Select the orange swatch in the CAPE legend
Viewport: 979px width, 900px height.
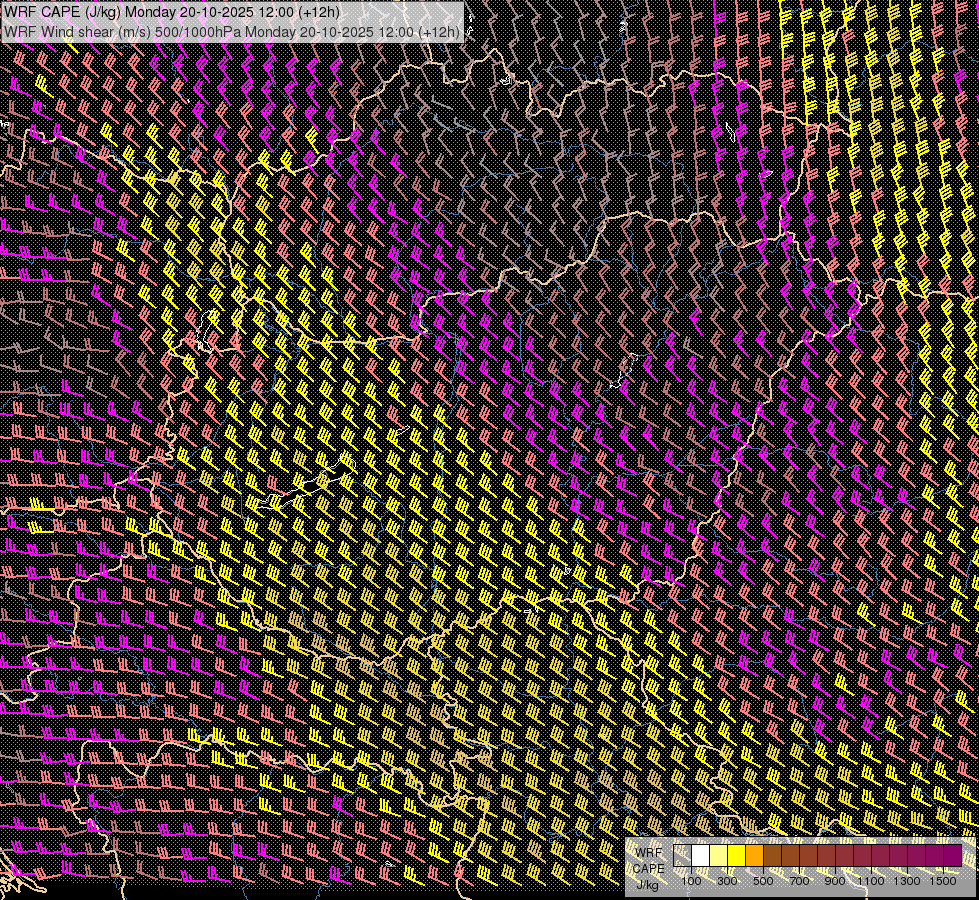coord(754,856)
